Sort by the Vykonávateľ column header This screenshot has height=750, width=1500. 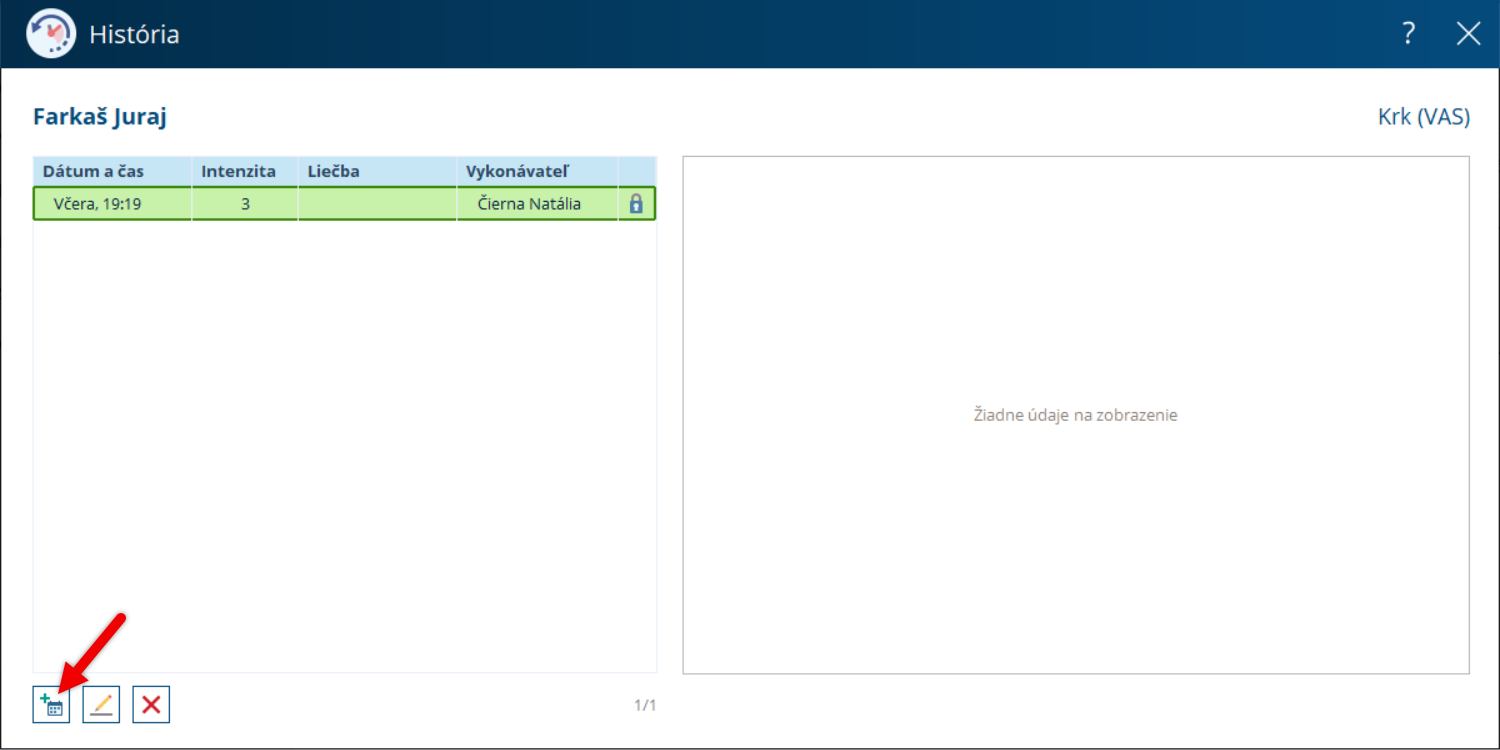[x=538, y=171]
